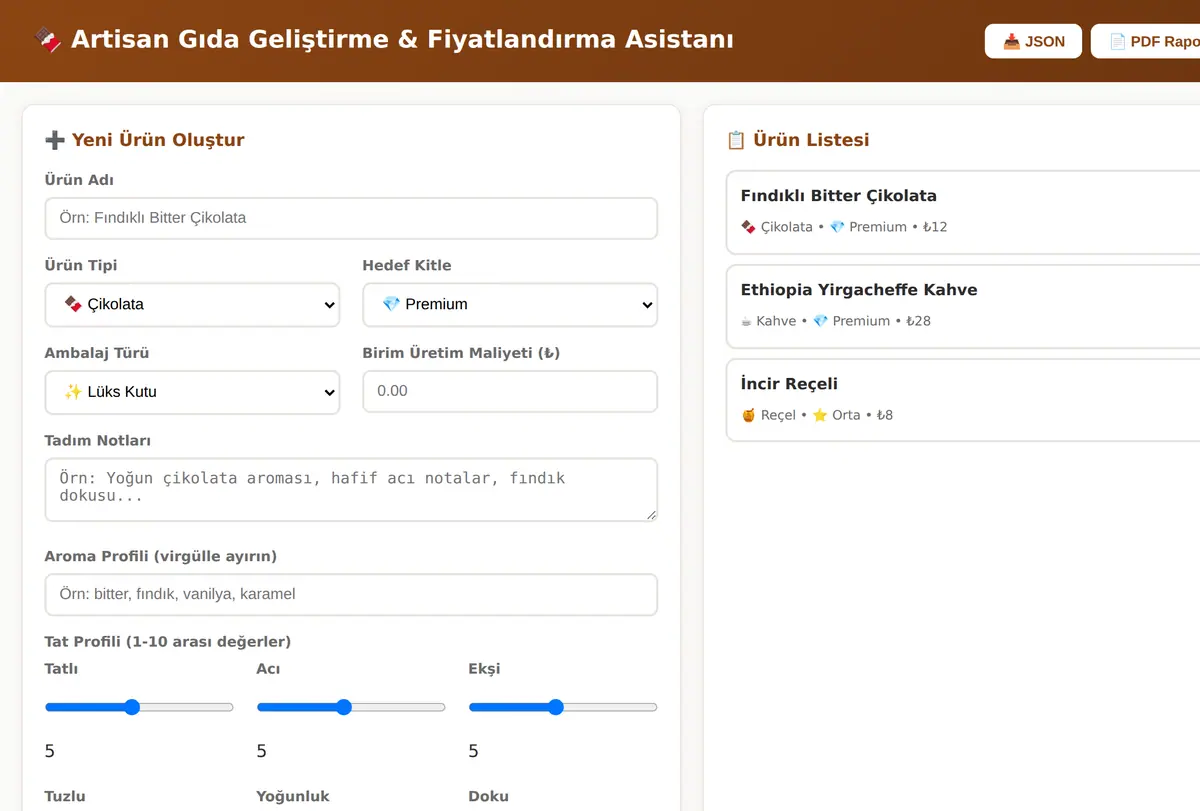Screen dimensions: 1200x811
Task: Click the JSON export button
Action: coord(1033,41)
